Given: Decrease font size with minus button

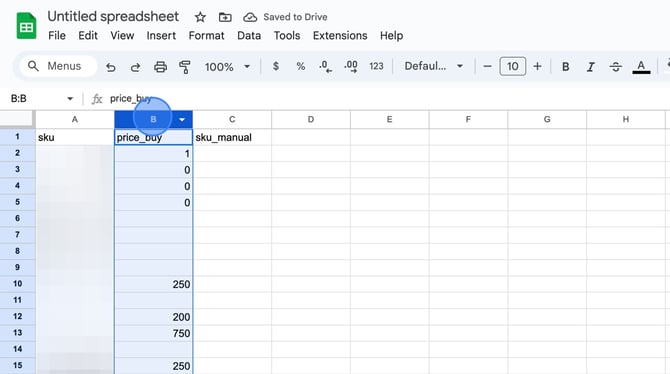Looking at the screenshot, I should click(x=487, y=66).
